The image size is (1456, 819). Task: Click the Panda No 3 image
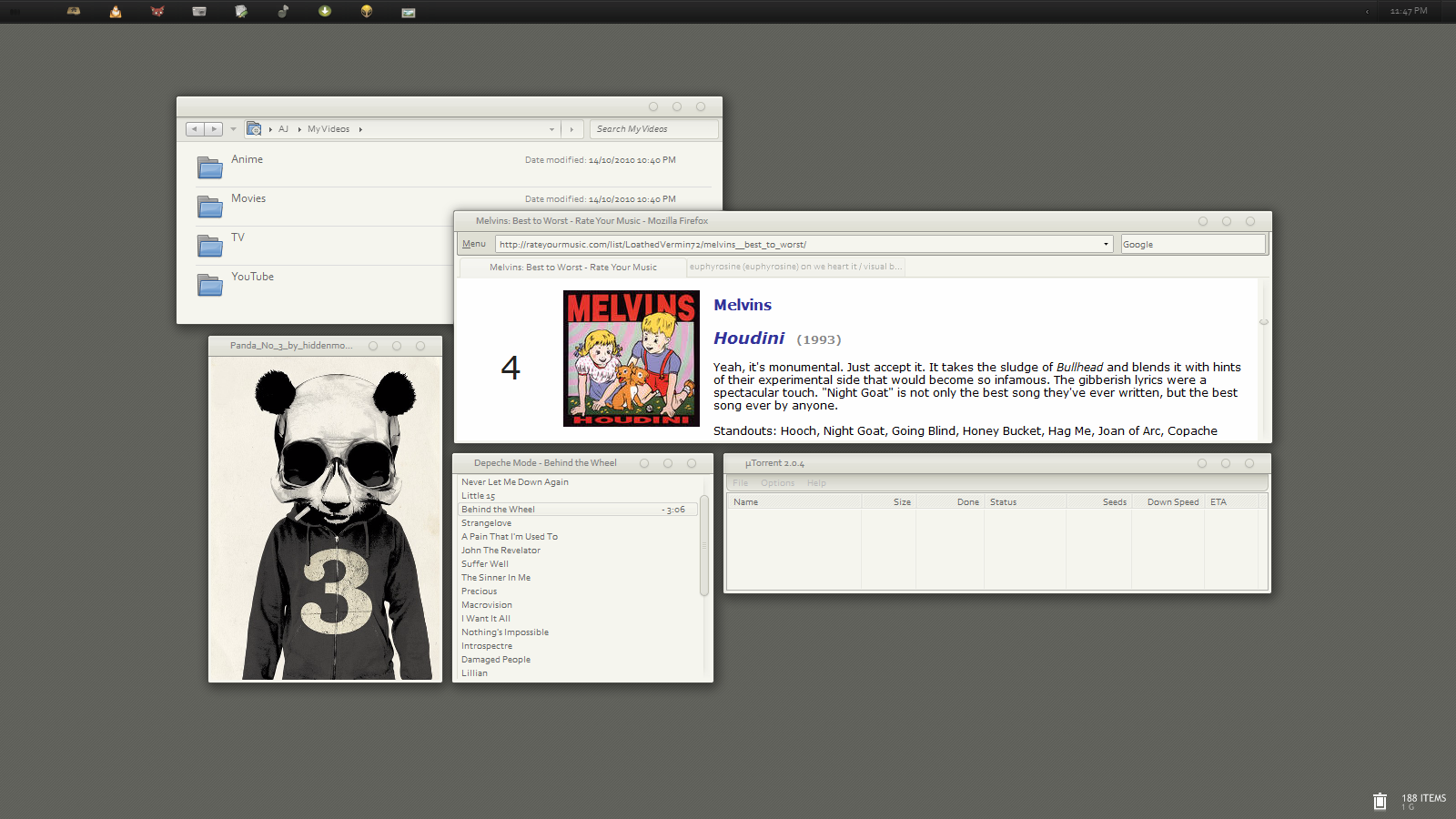pyautogui.click(x=325, y=518)
